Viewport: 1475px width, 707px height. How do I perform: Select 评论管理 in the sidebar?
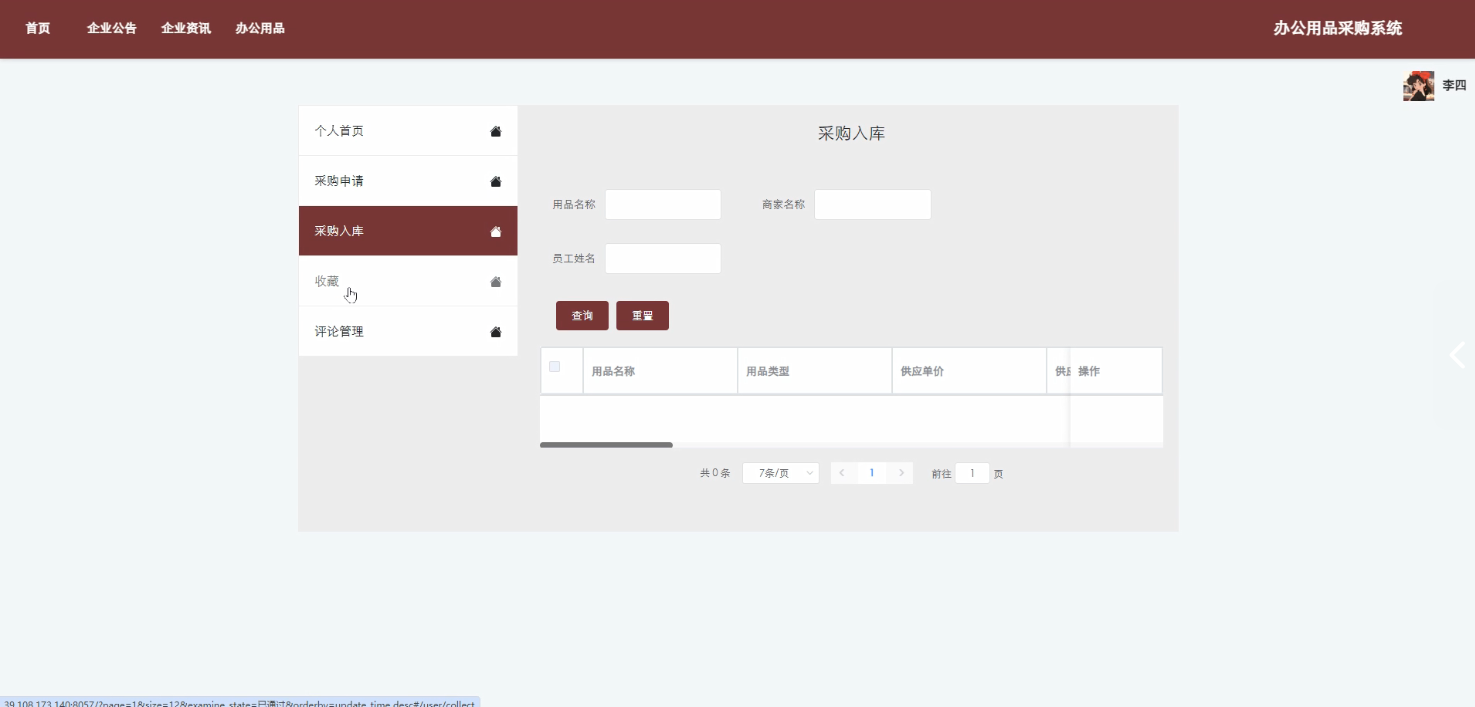[x=408, y=331]
